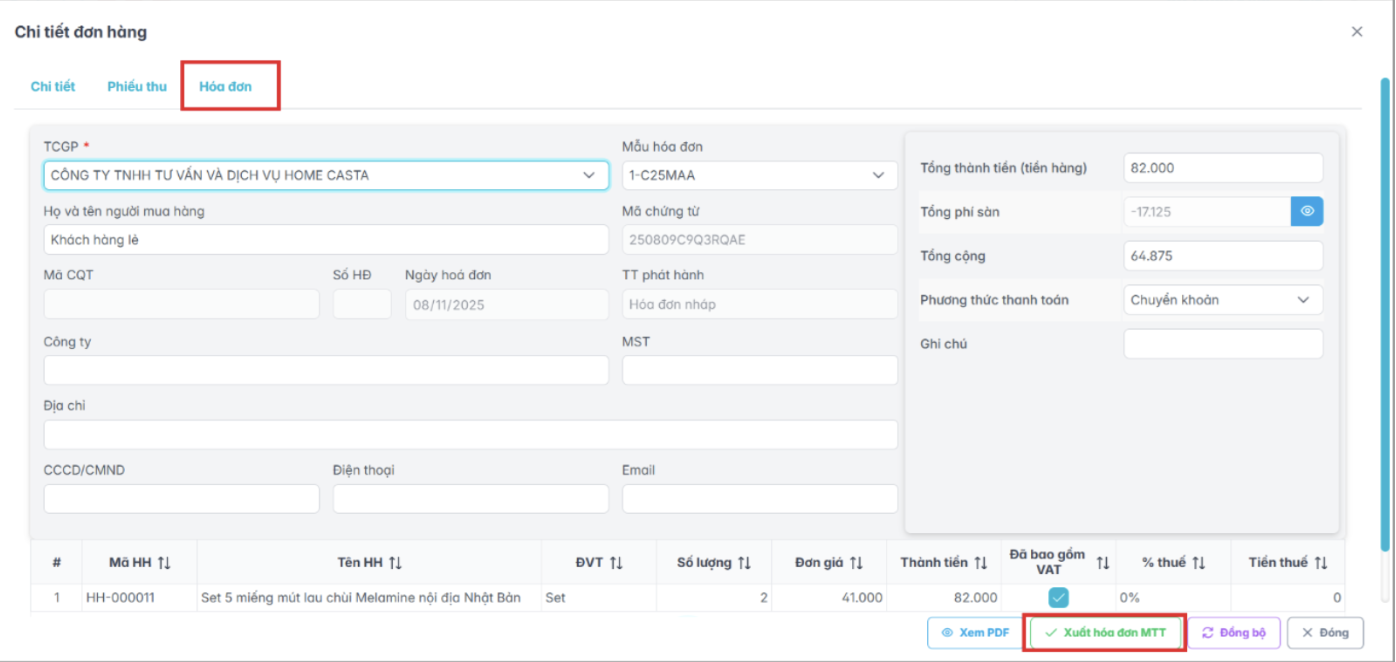Sort table by Thành tiền column
This screenshot has height=662, width=1396.
coord(981,564)
